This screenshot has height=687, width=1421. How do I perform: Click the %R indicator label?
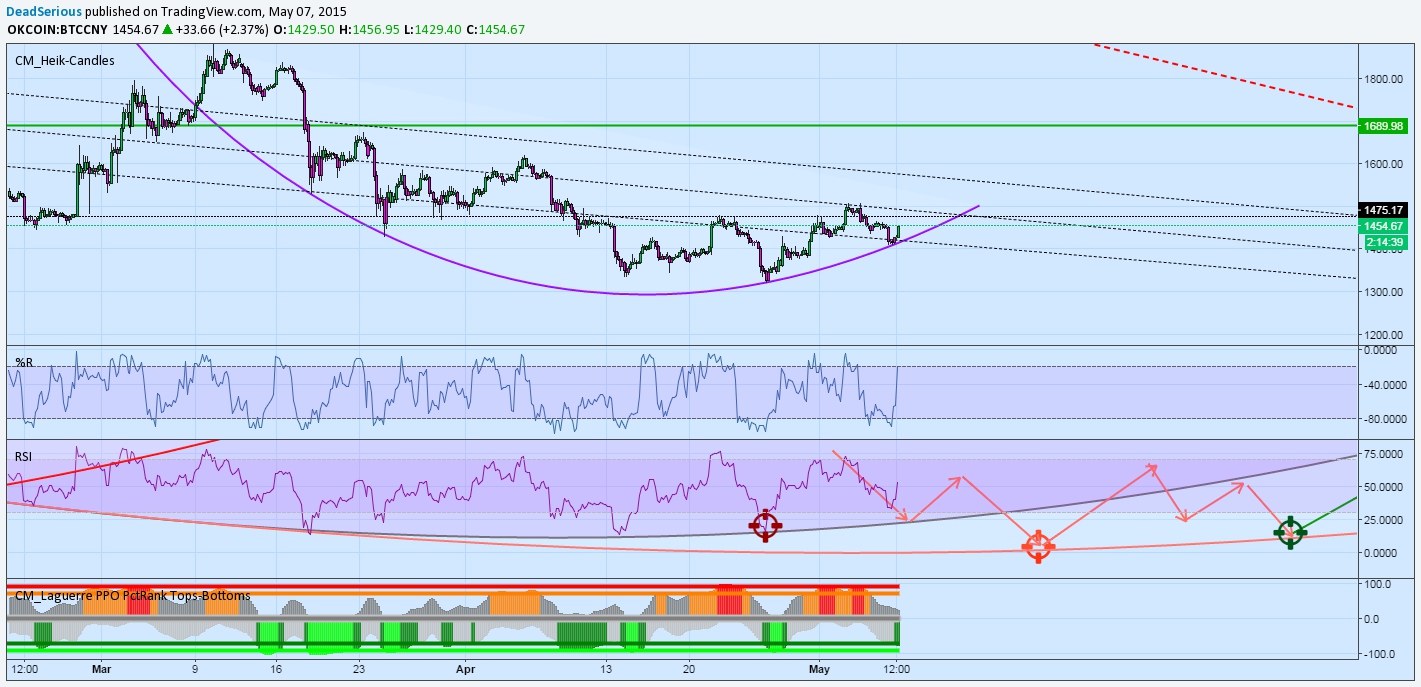23,362
